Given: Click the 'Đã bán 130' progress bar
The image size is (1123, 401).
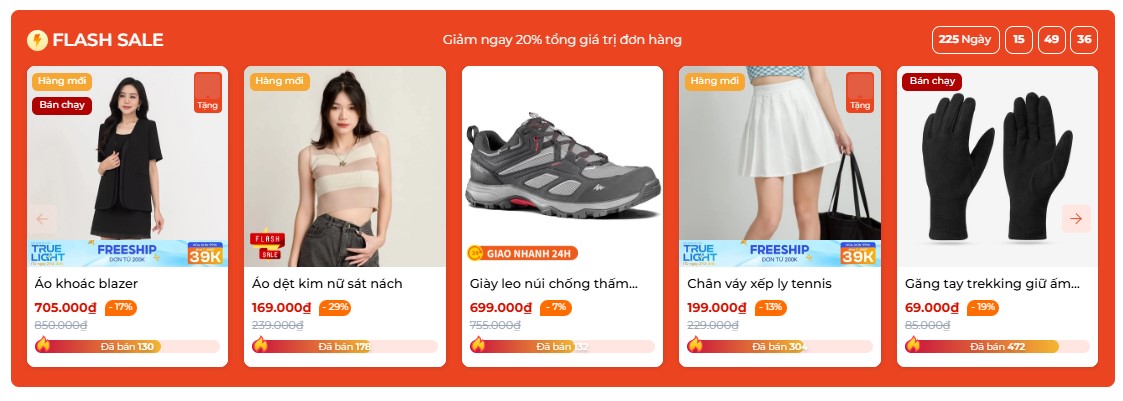Looking at the screenshot, I should coord(127,347).
